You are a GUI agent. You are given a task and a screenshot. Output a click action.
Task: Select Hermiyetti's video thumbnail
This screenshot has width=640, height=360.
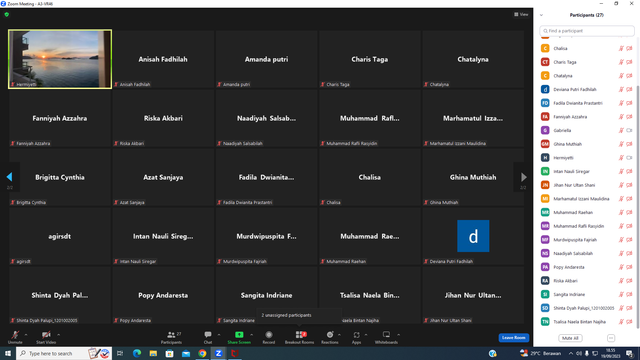(x=60, y=59)
